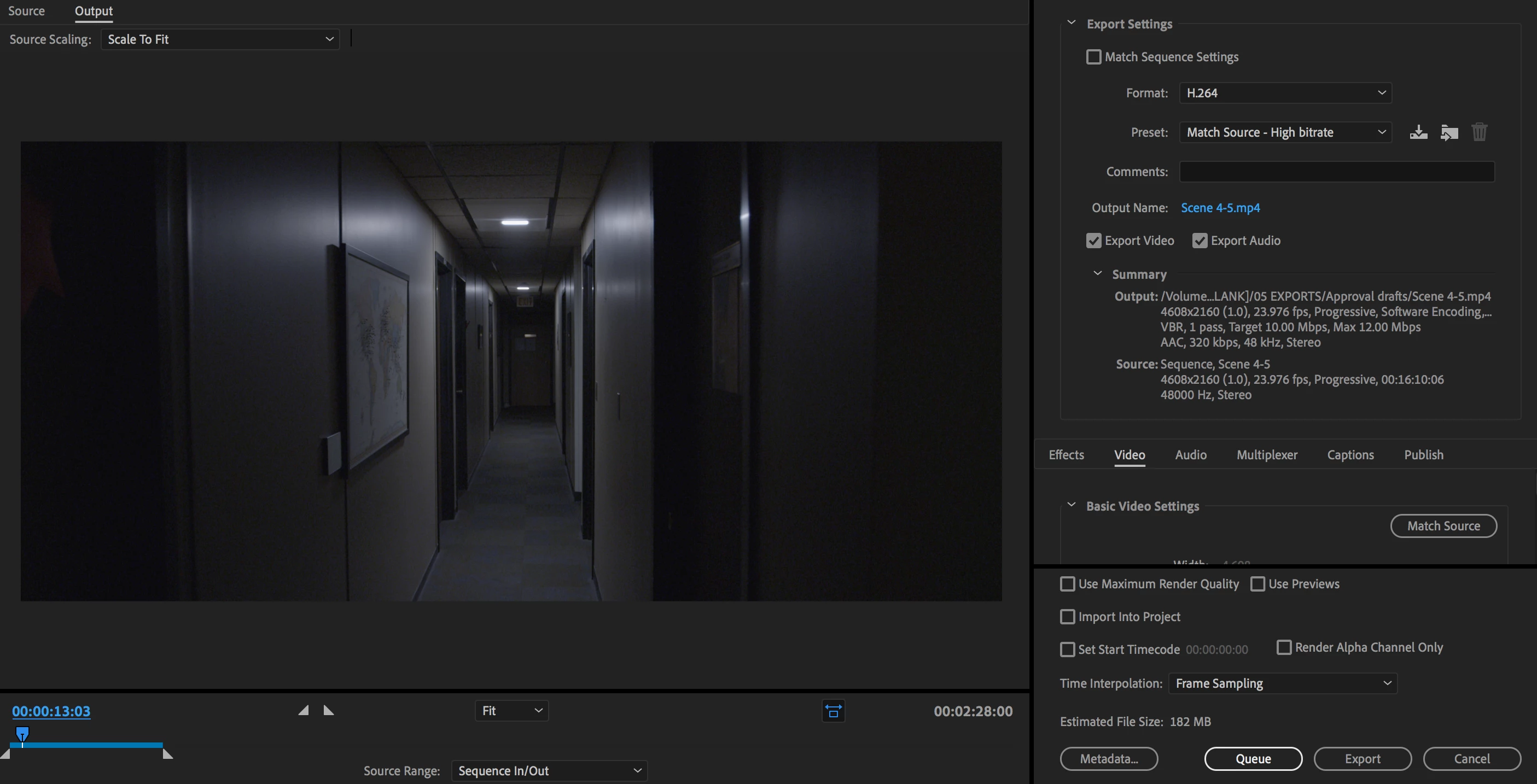Collapse the Export Settings section chevron
This screenshot has height=784, width=1537.
point(1072,22)
